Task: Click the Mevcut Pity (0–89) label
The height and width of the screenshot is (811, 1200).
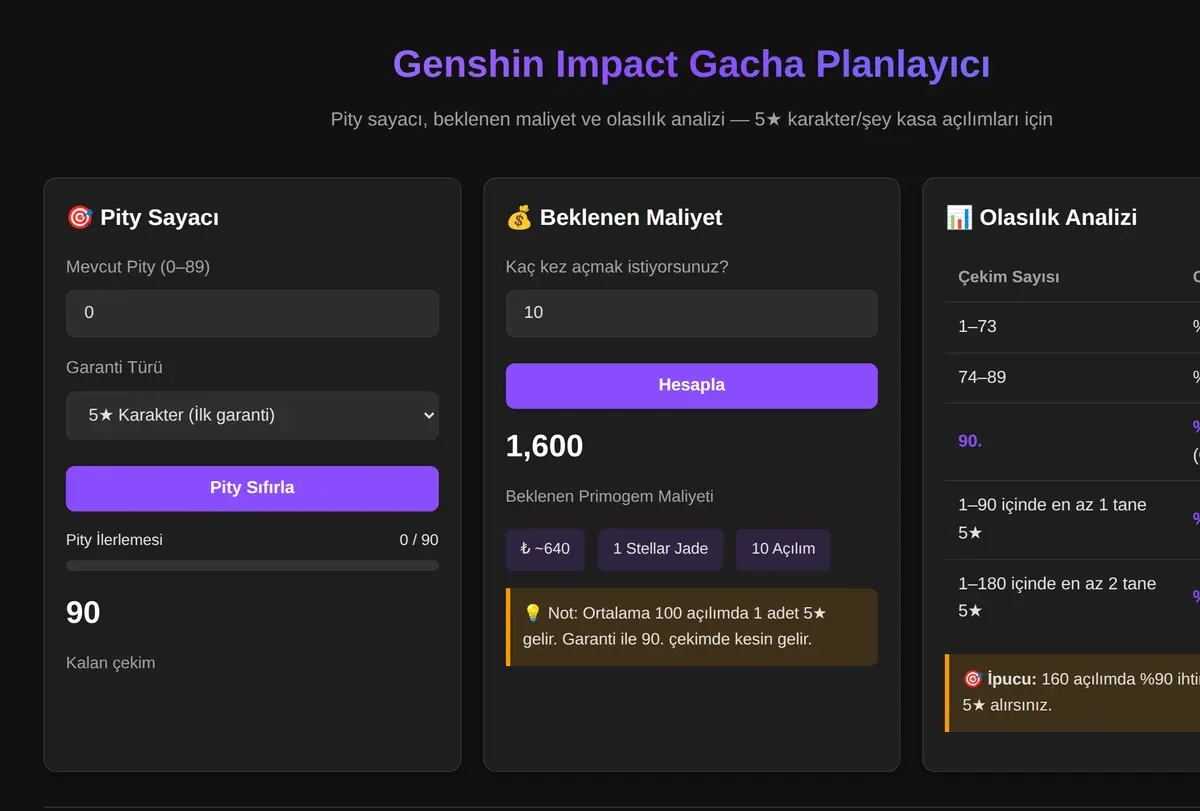Action: click(138, 267)
